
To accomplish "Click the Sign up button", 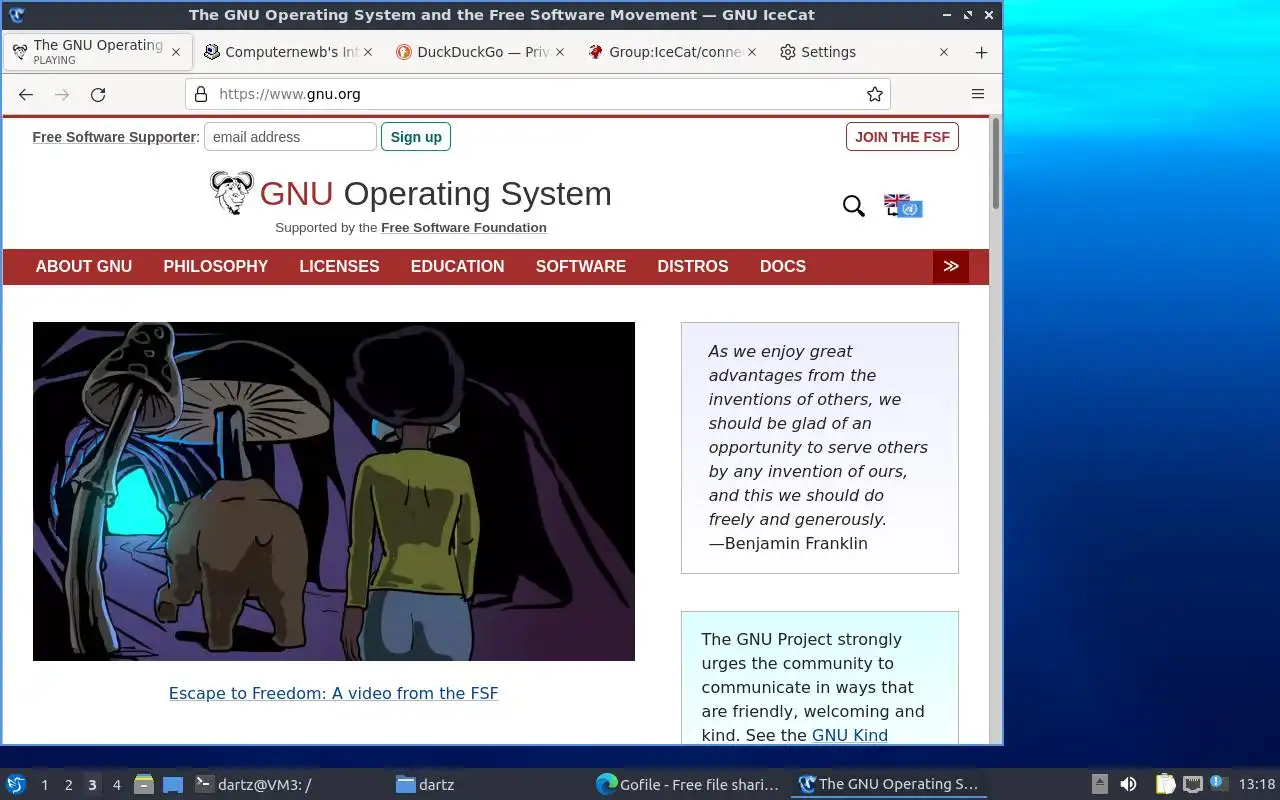I will (416, 137).
